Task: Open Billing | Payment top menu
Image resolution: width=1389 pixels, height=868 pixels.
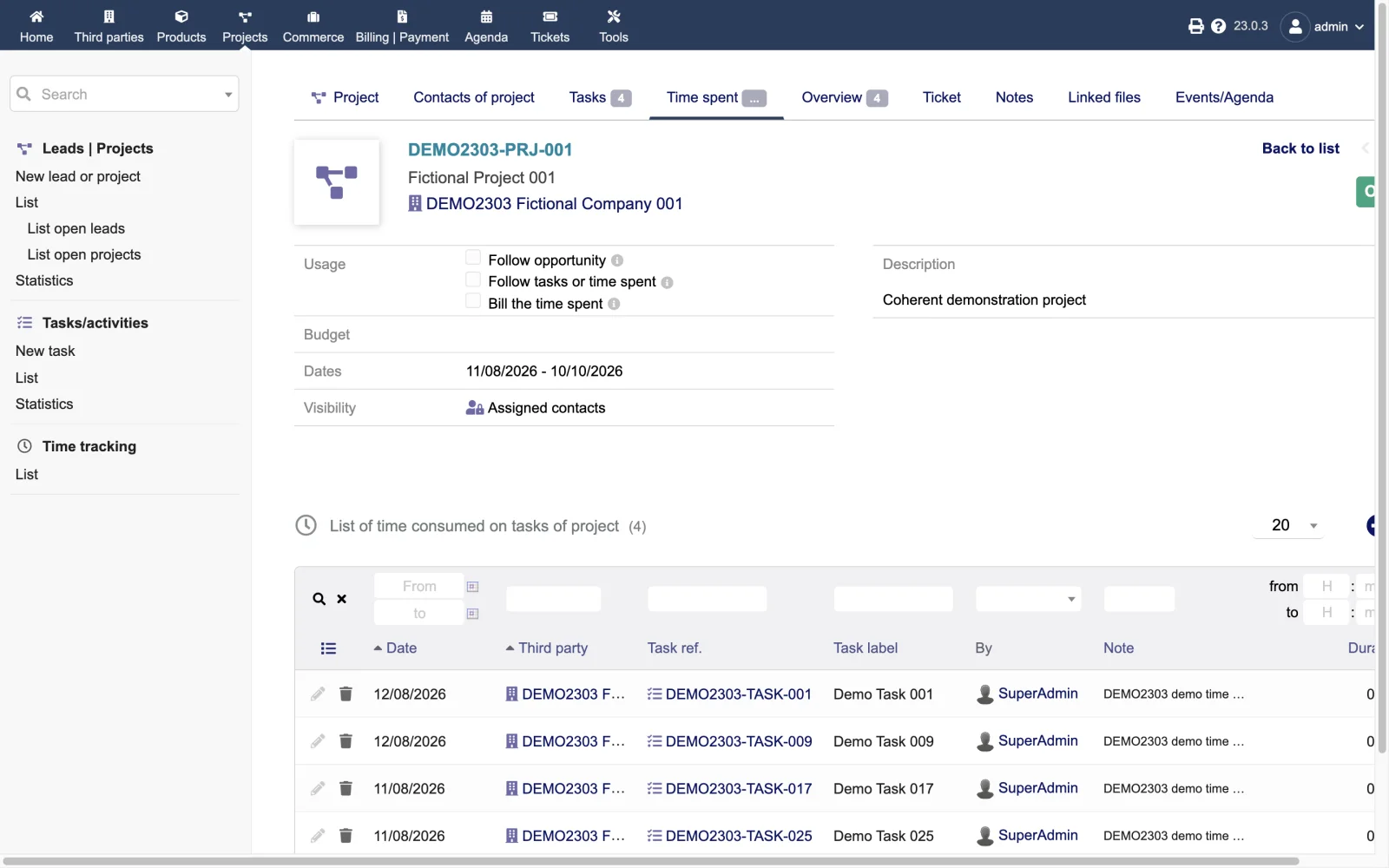Action: click(x=402, y=26)
